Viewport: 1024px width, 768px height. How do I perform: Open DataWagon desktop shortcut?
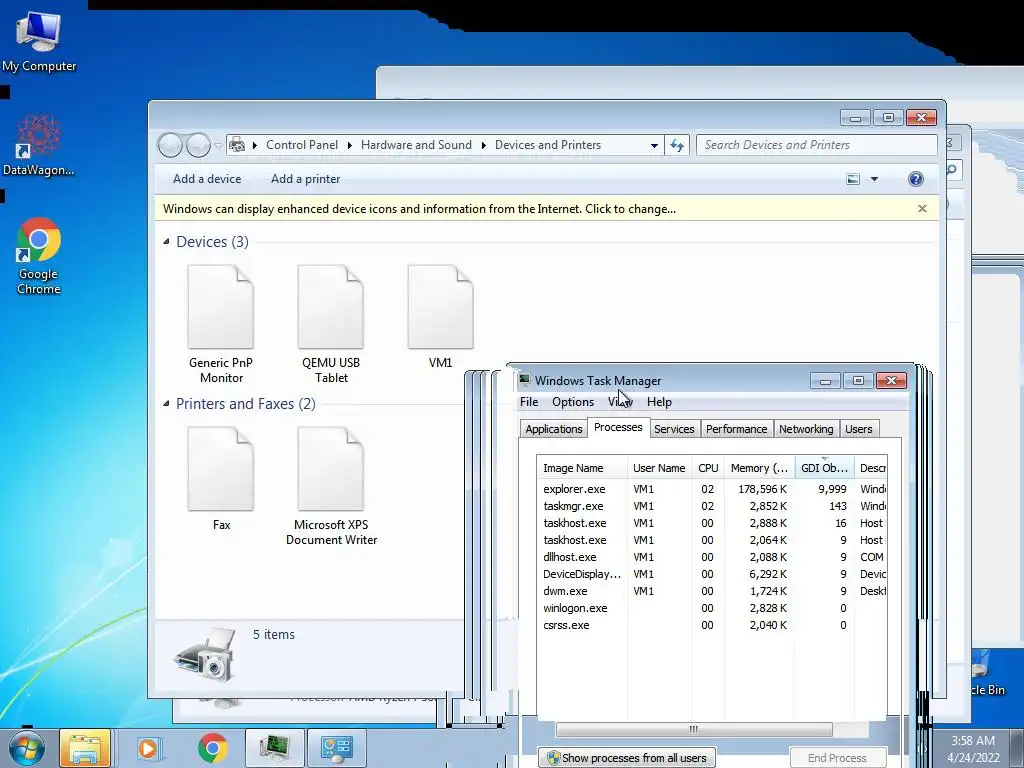click(x=39, y=145)
